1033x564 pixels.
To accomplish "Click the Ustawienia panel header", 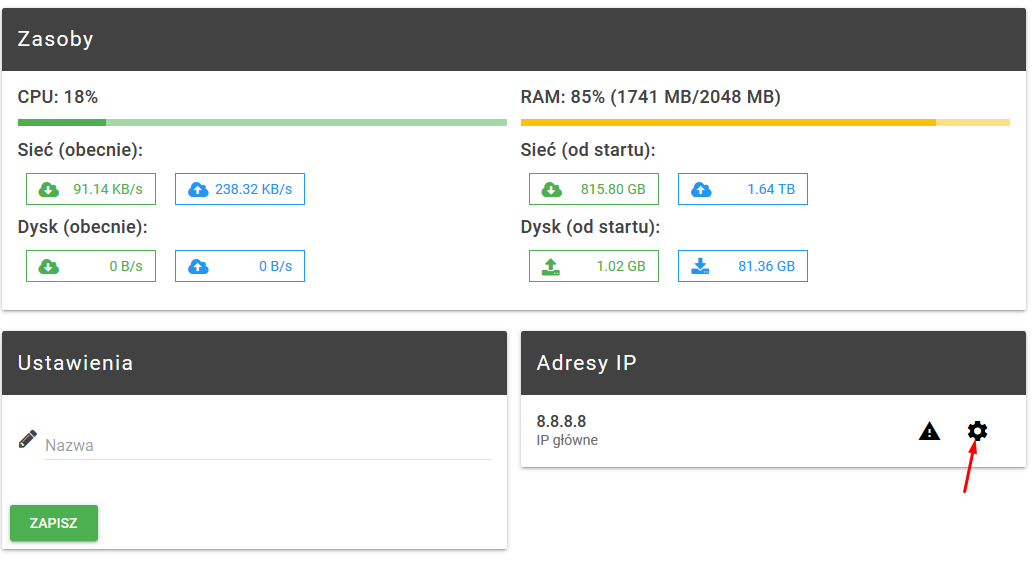I will pos(254,363).
